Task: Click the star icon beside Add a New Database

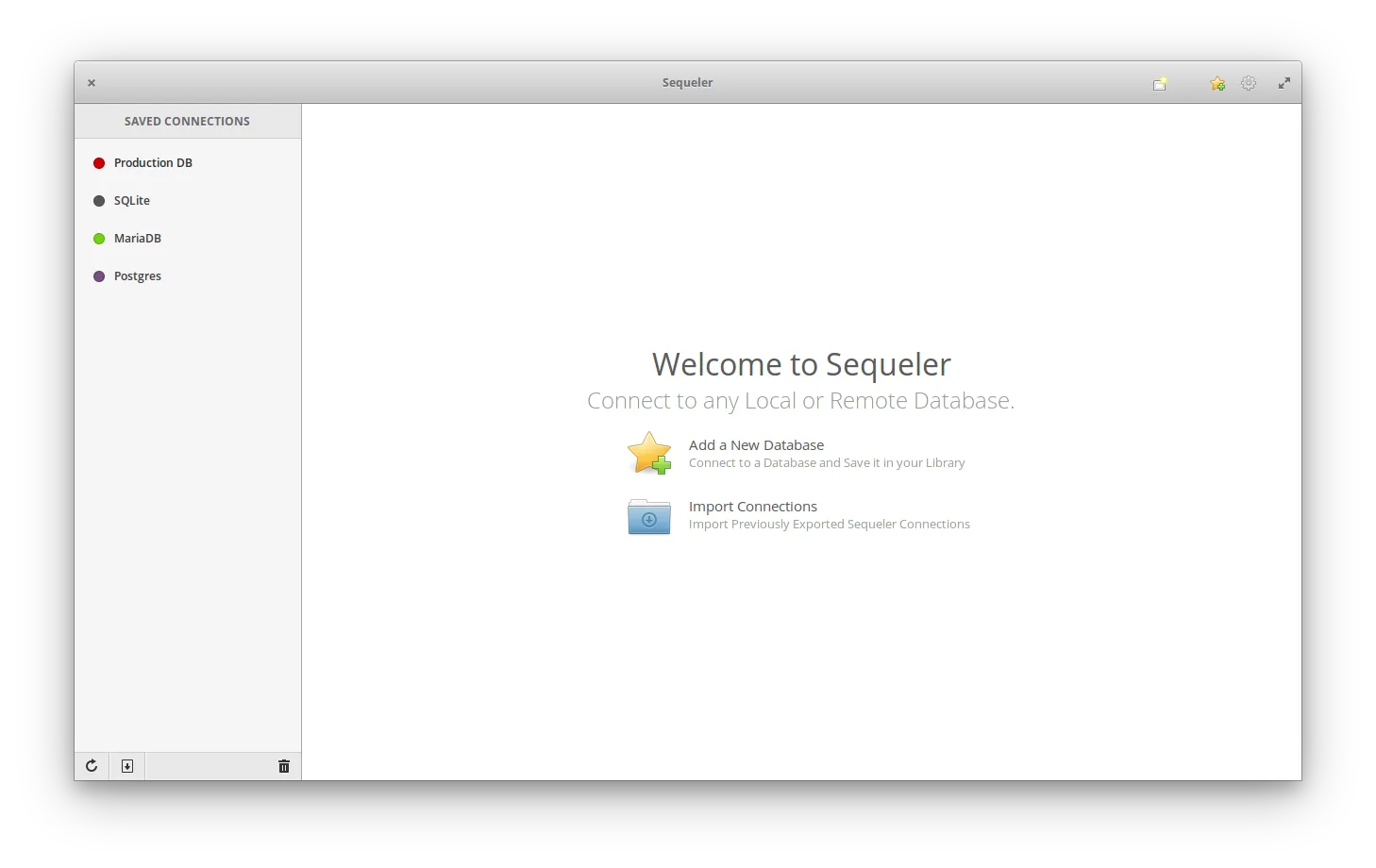Action: (x=648, y=453)
